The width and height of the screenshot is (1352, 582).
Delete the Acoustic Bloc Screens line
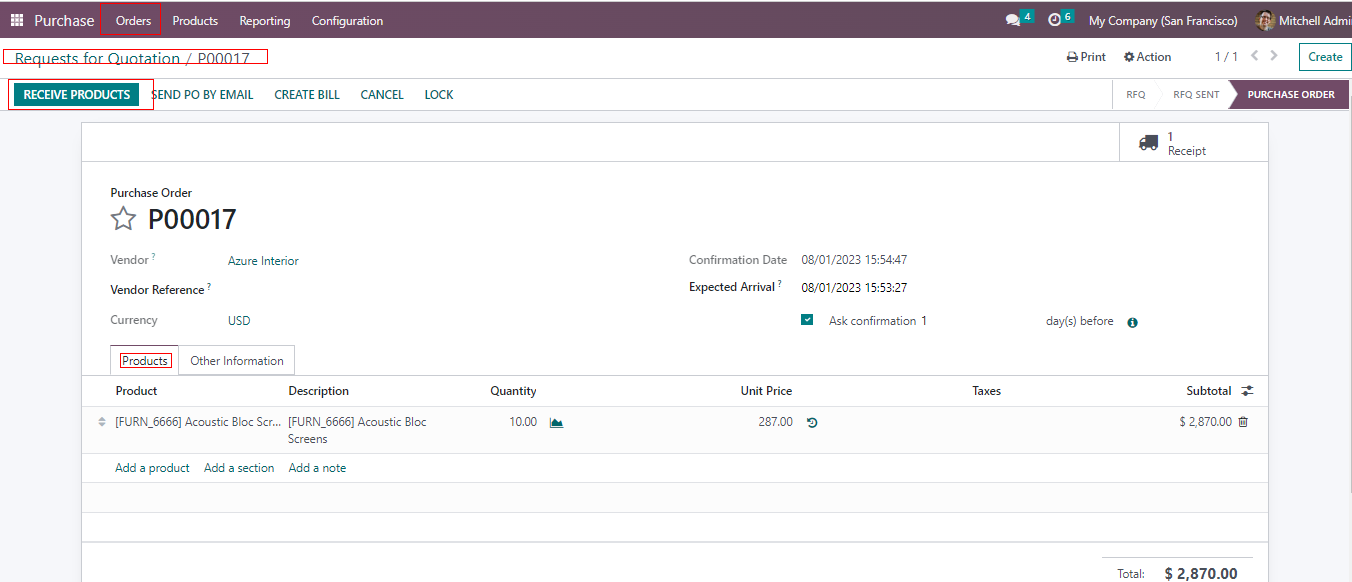pos(1243,422)
